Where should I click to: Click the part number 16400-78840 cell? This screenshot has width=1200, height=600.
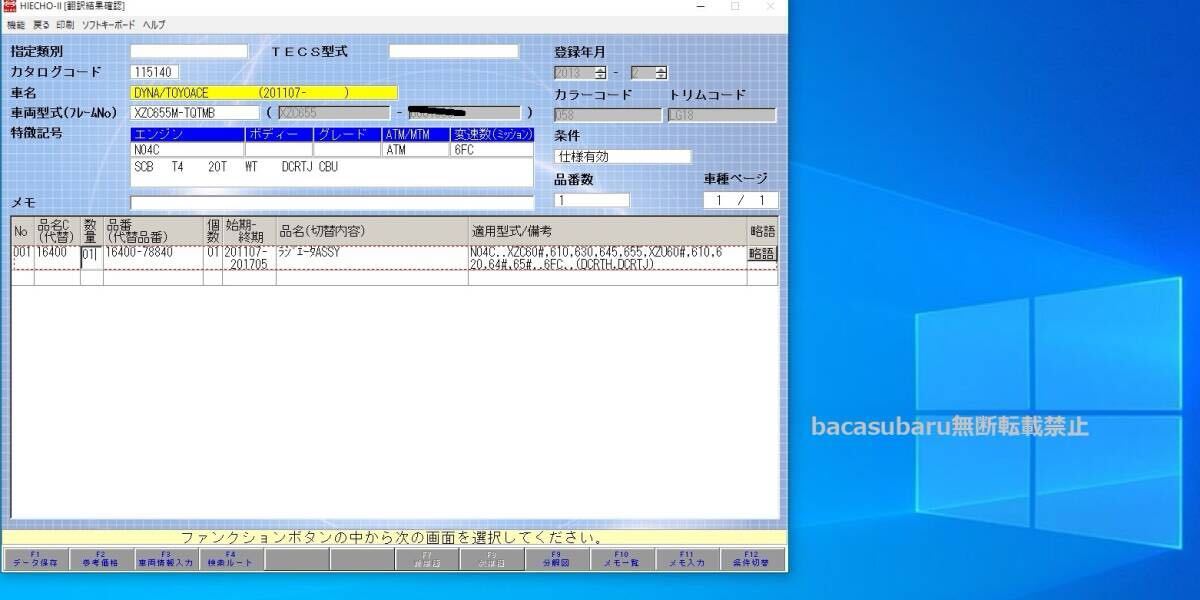[153, 258]
